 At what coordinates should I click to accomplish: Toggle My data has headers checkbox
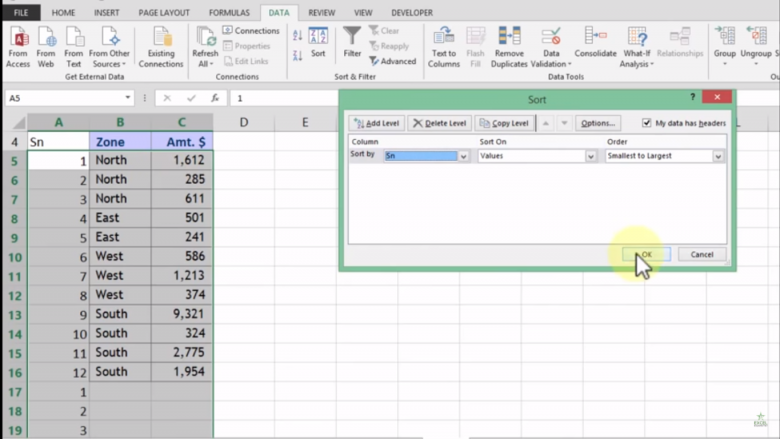point(646,123)
